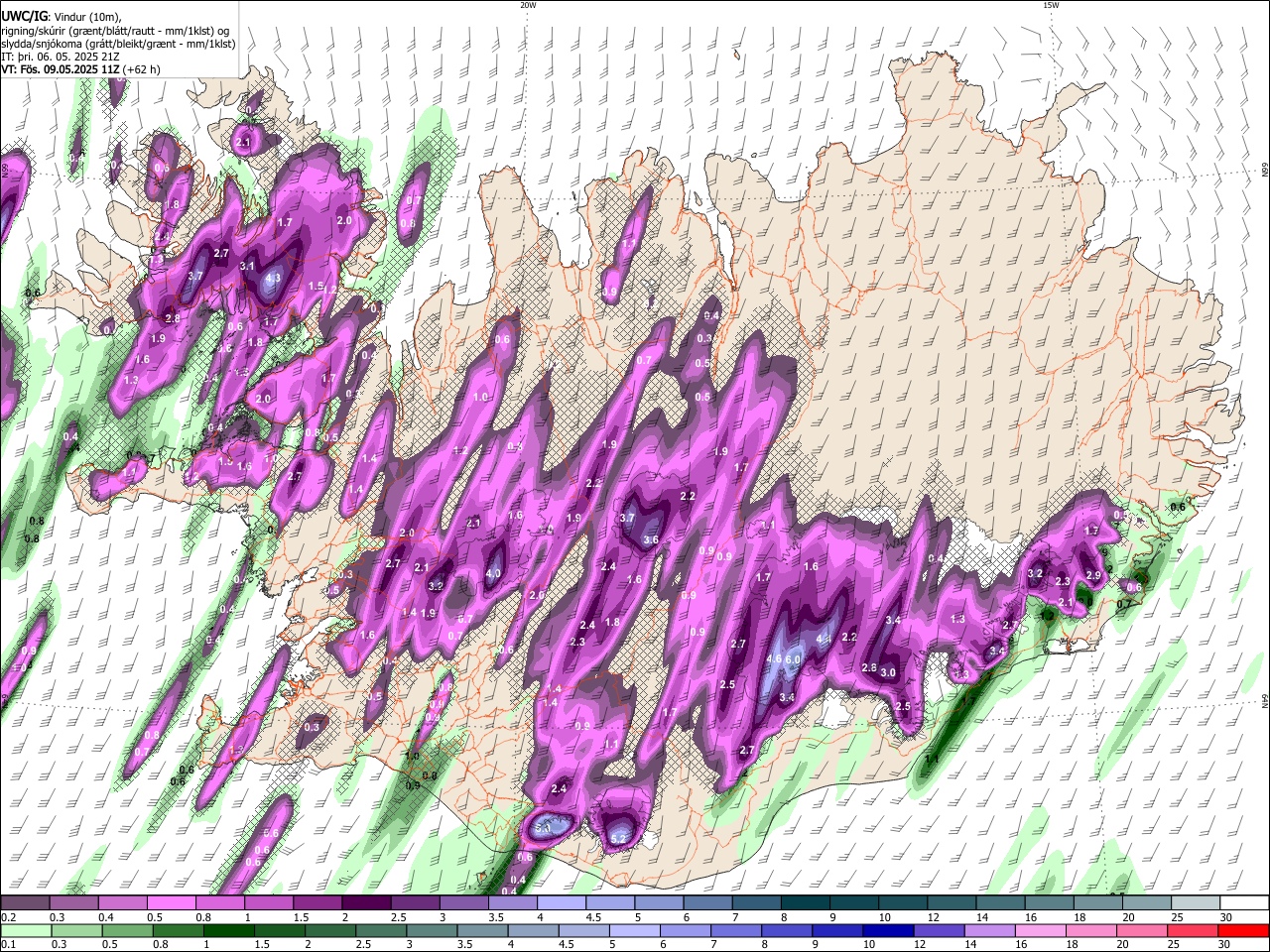
Task: Click the 'slydda/snjókoma' legend description line
Action: (118, 44)
